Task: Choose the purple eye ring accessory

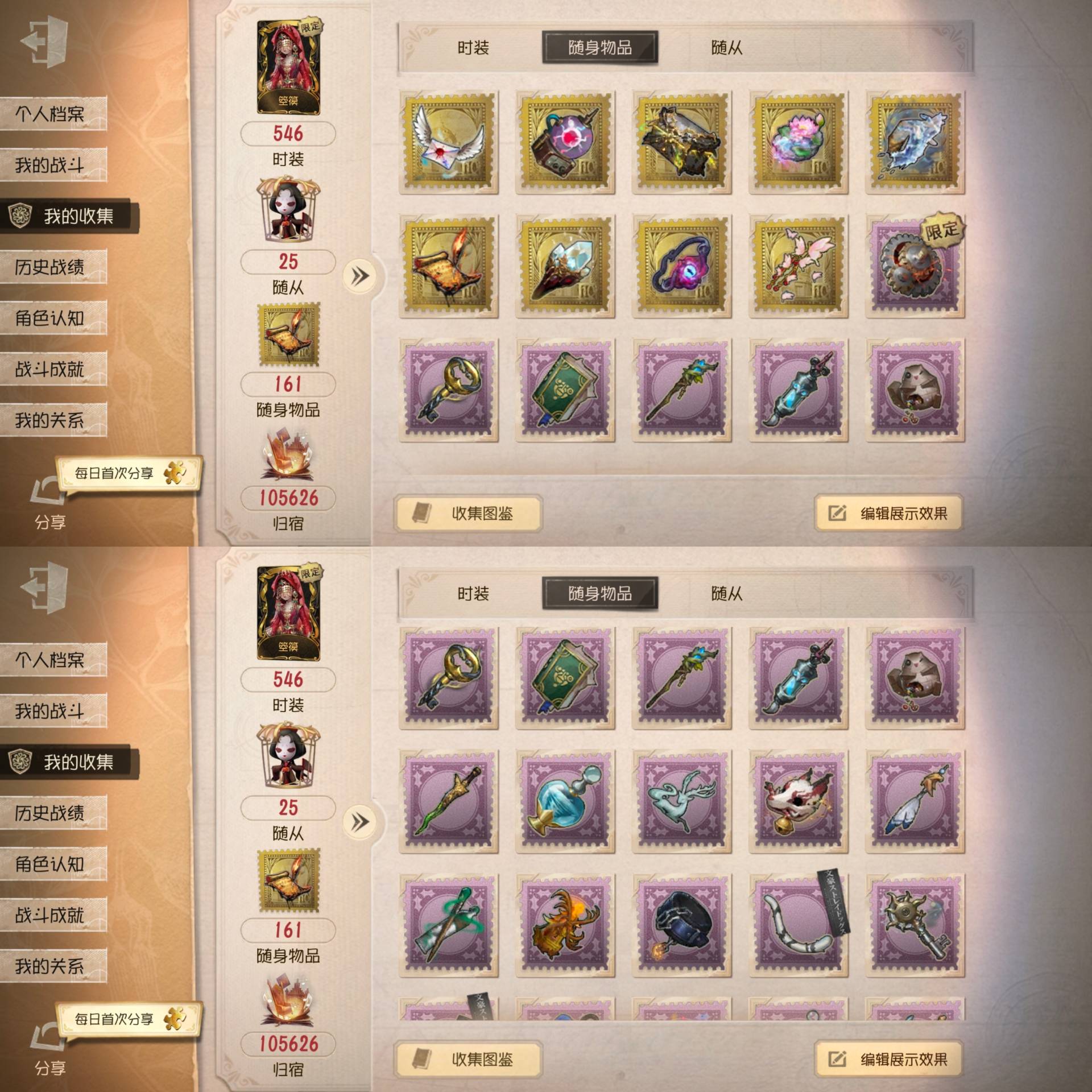Action: pos(682,267)
